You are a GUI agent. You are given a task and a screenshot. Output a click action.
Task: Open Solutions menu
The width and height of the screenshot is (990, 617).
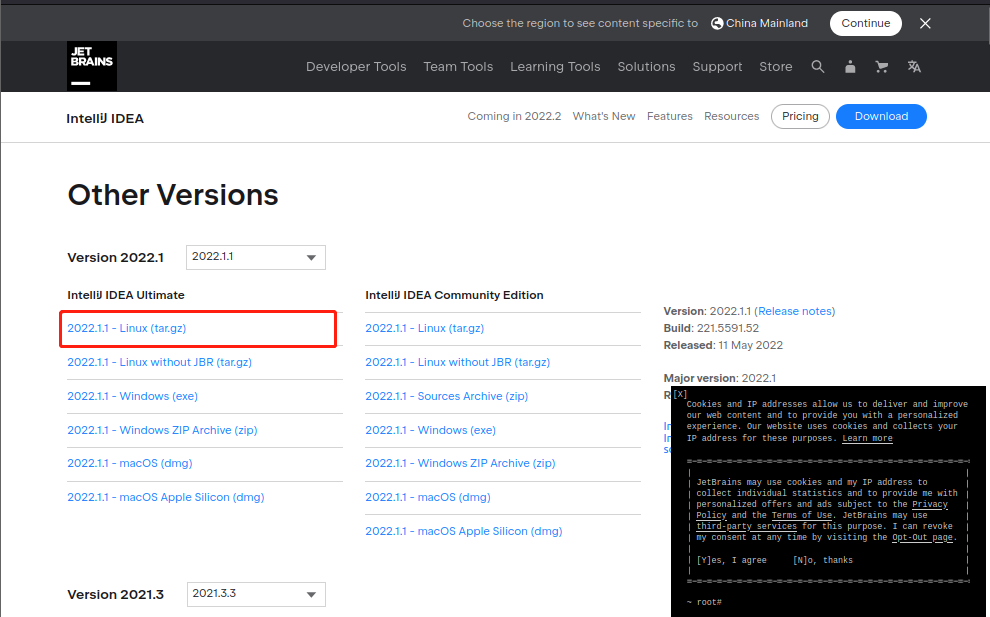click(x=646, y=66)
